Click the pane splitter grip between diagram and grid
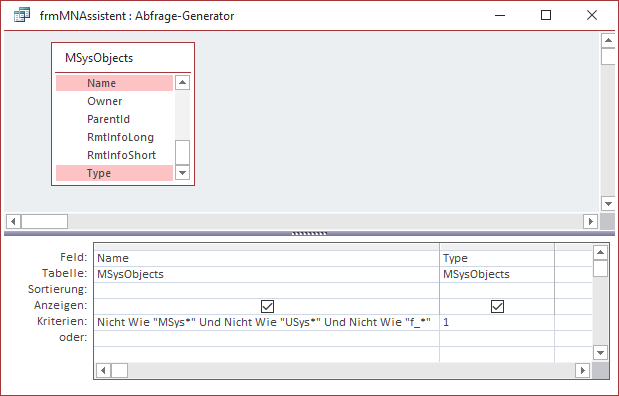 click(309, 233)
